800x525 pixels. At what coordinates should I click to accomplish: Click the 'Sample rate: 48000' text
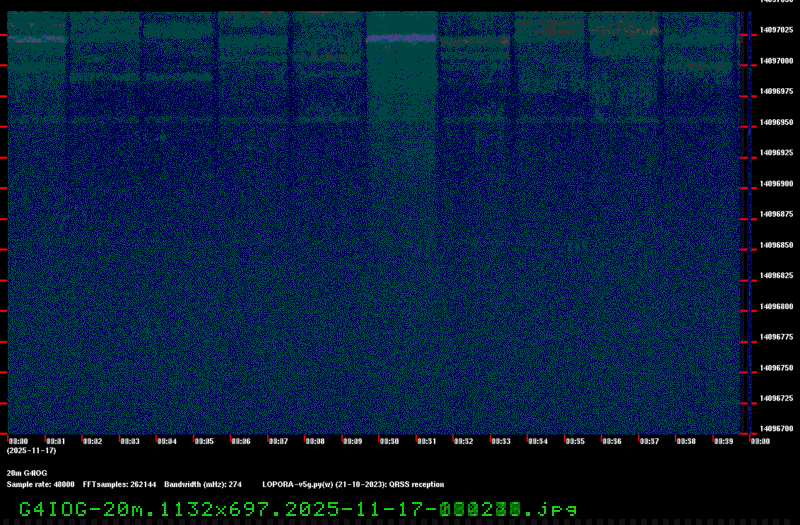tap(40, 485)
